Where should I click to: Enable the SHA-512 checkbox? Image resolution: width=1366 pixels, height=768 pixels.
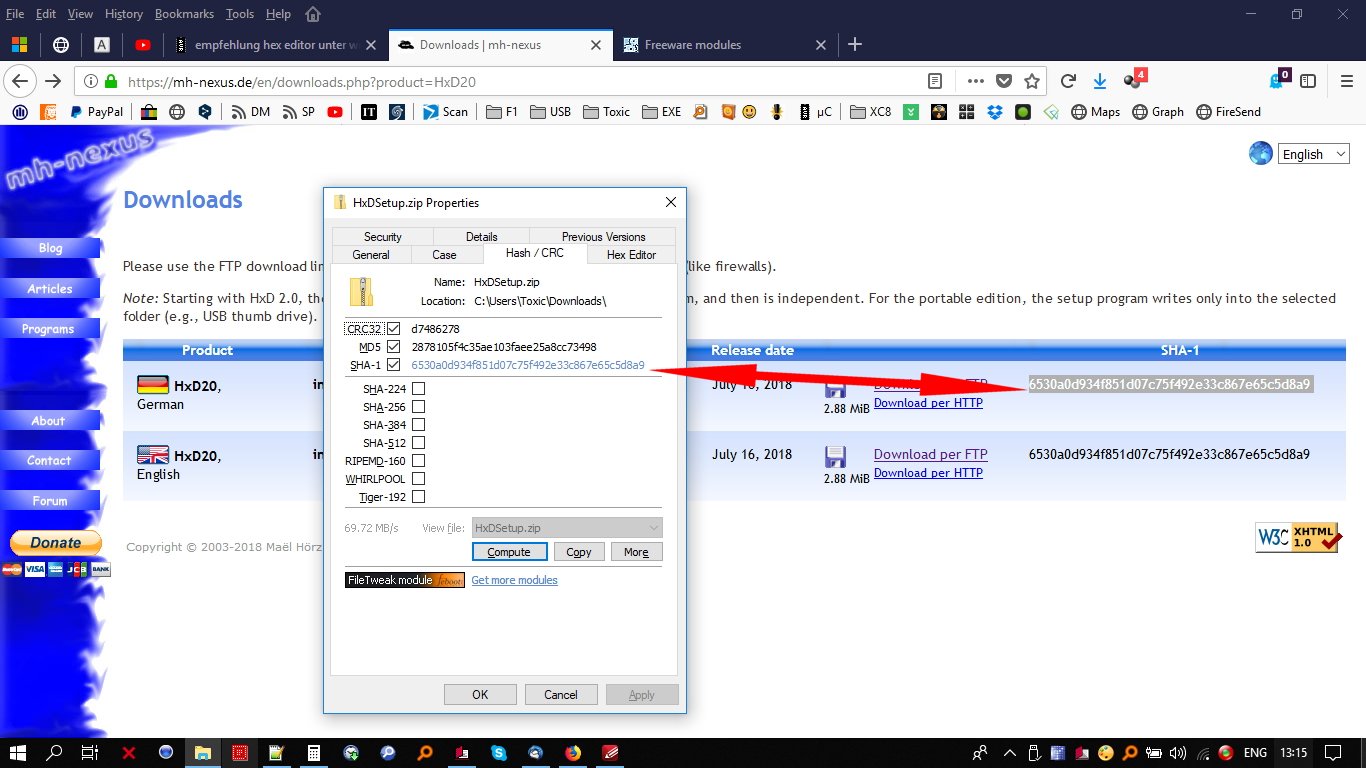[x=418, y=443]
